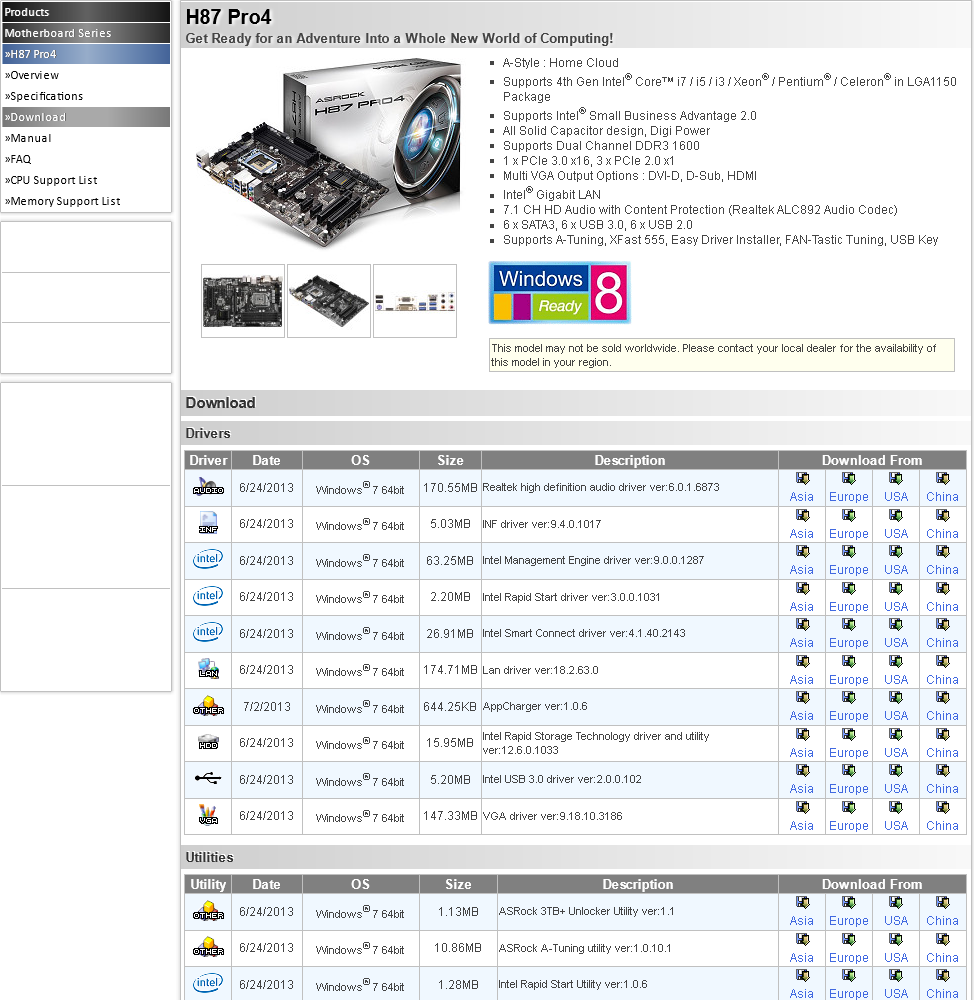974x1000 pixels.
Task: Click Intel icon for Rapid Start driver row
Action: 208,596
